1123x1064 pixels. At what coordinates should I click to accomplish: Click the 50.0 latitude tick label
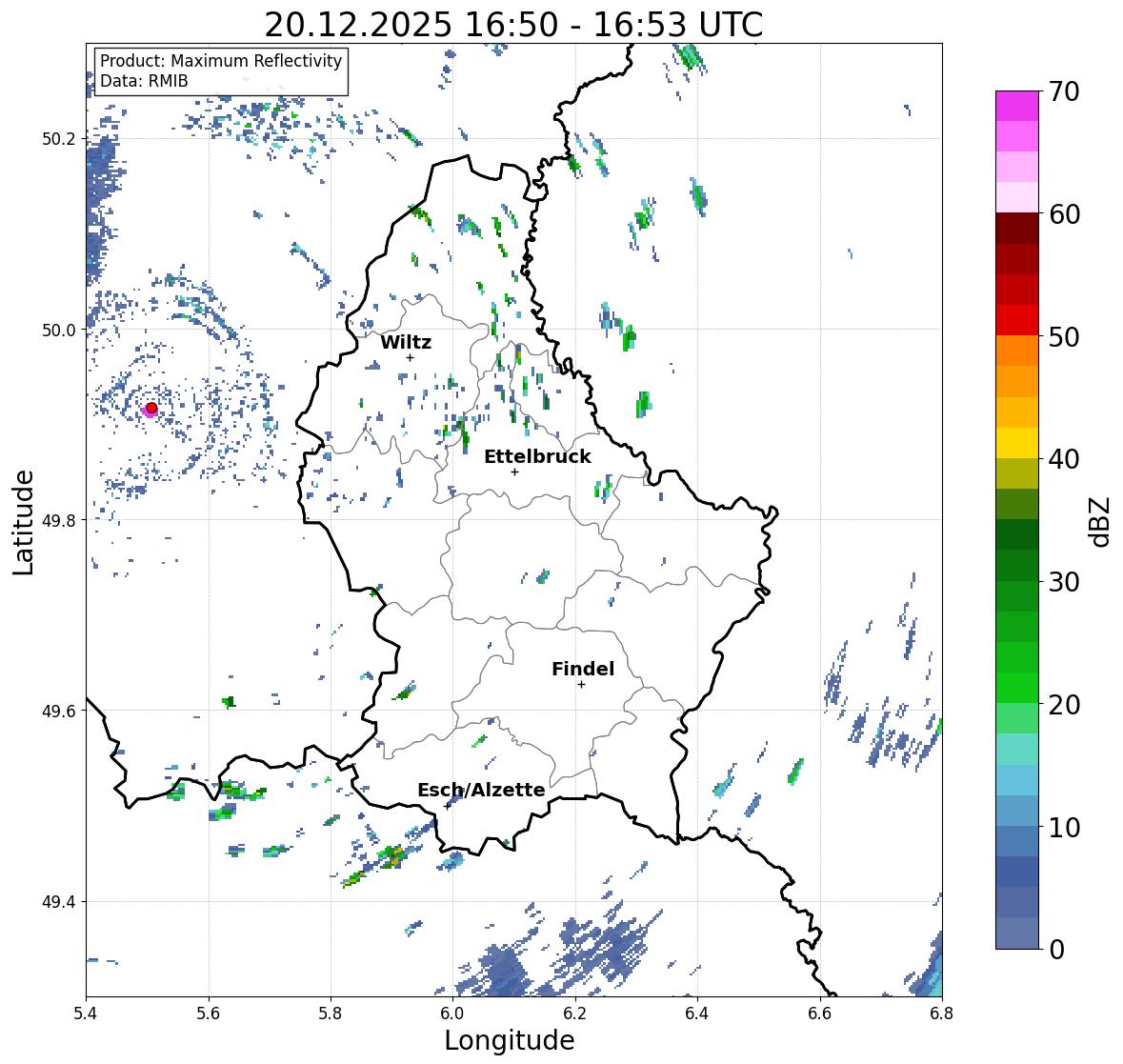point(58,331)
